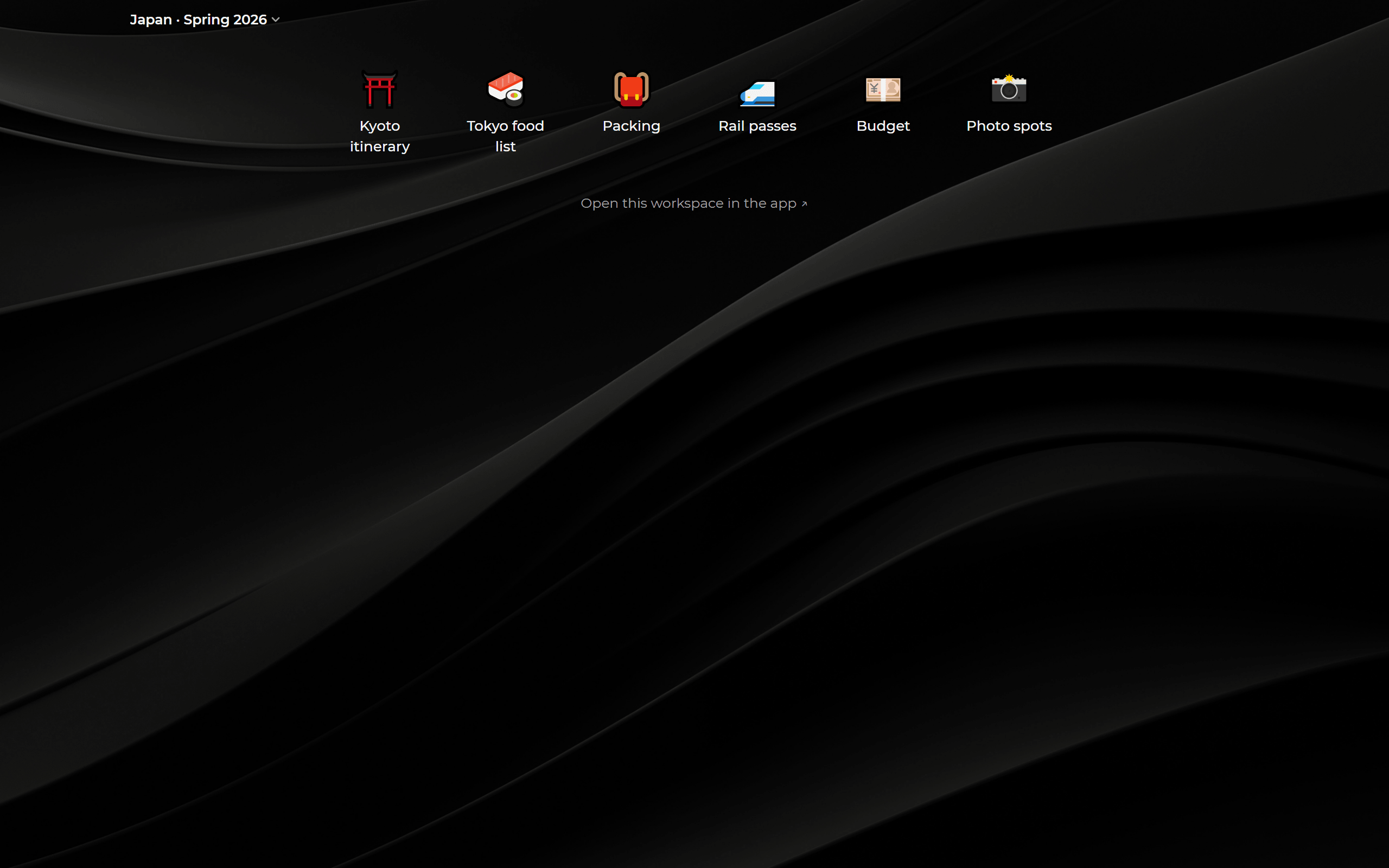Select the 'Packing' label text

pos(632,126)
